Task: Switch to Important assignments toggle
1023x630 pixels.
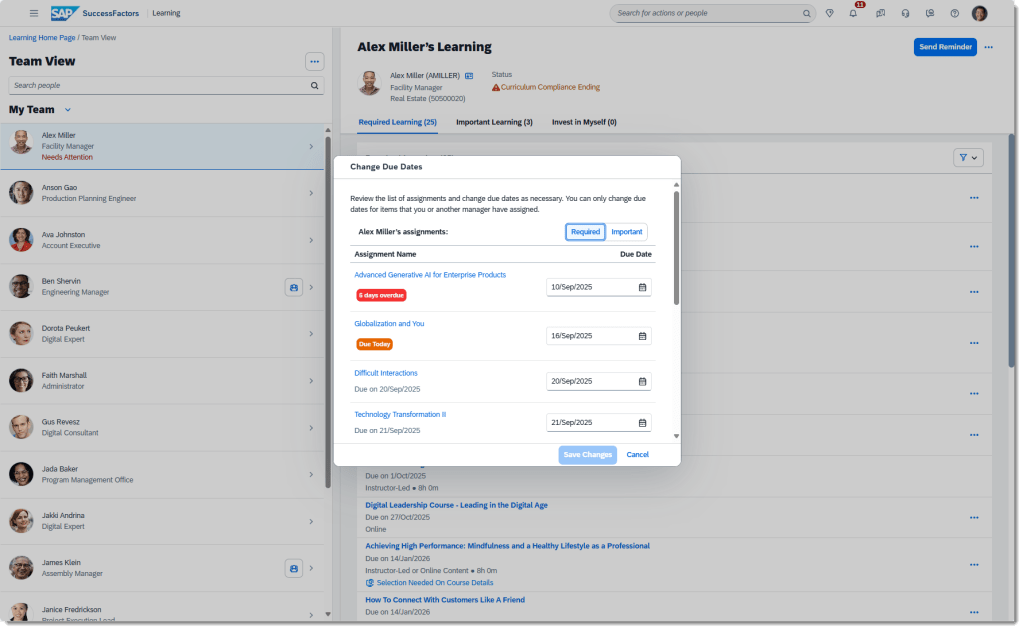Action: coord(627,232)
